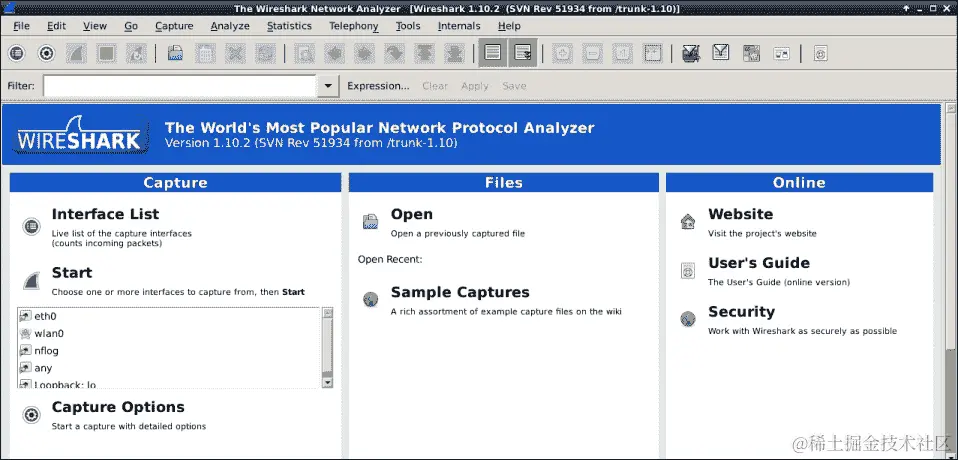958x460 pixels.
Task: Click the find packet magnifier toolbar icon
Action: click(304, 54)
